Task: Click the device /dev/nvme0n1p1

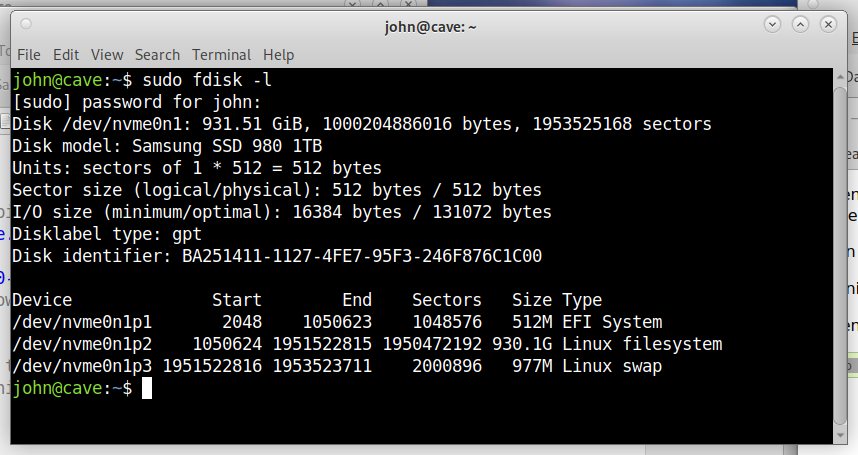Action: [82, 322]
